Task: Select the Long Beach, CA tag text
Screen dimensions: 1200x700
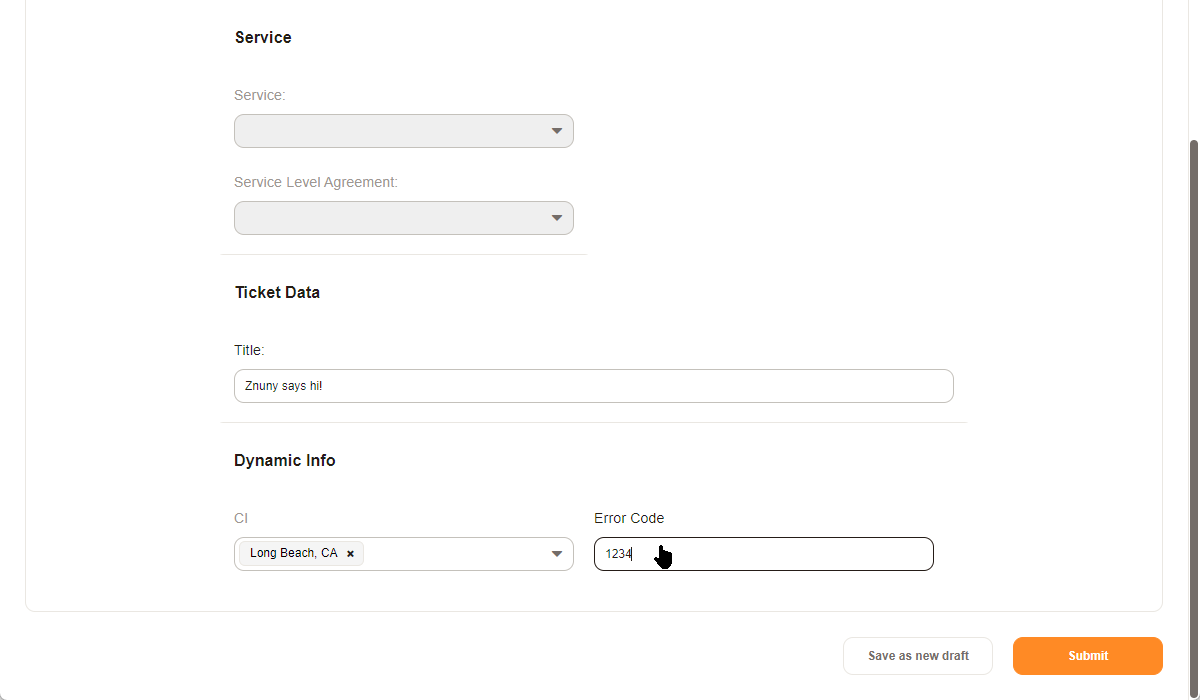Action: click(293, 553)
